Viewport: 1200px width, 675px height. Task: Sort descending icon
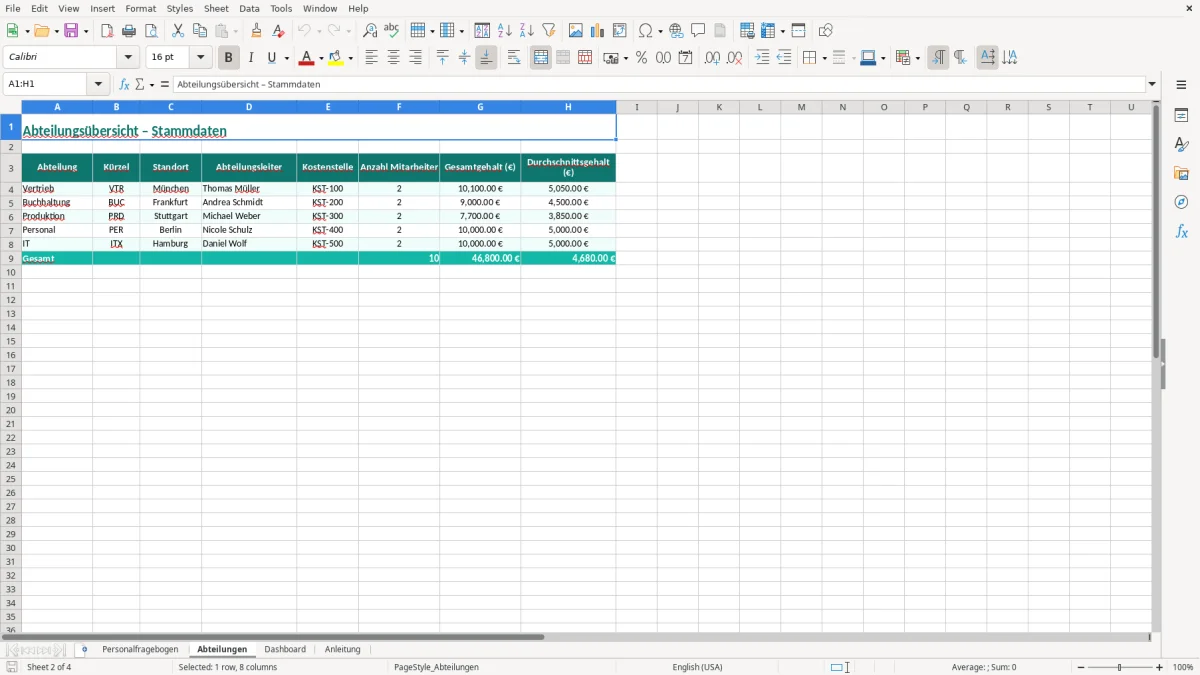(x=527, y=31)
